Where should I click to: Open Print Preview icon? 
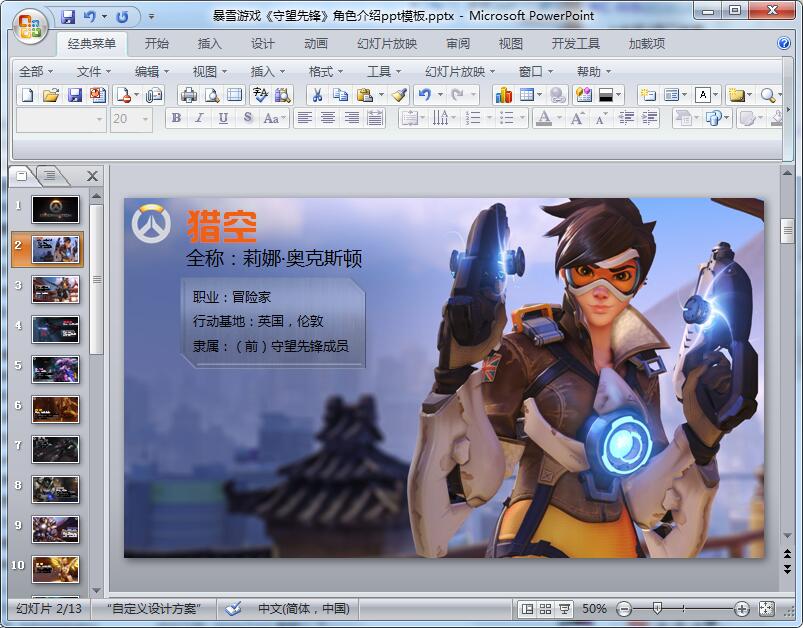[212, 95]
